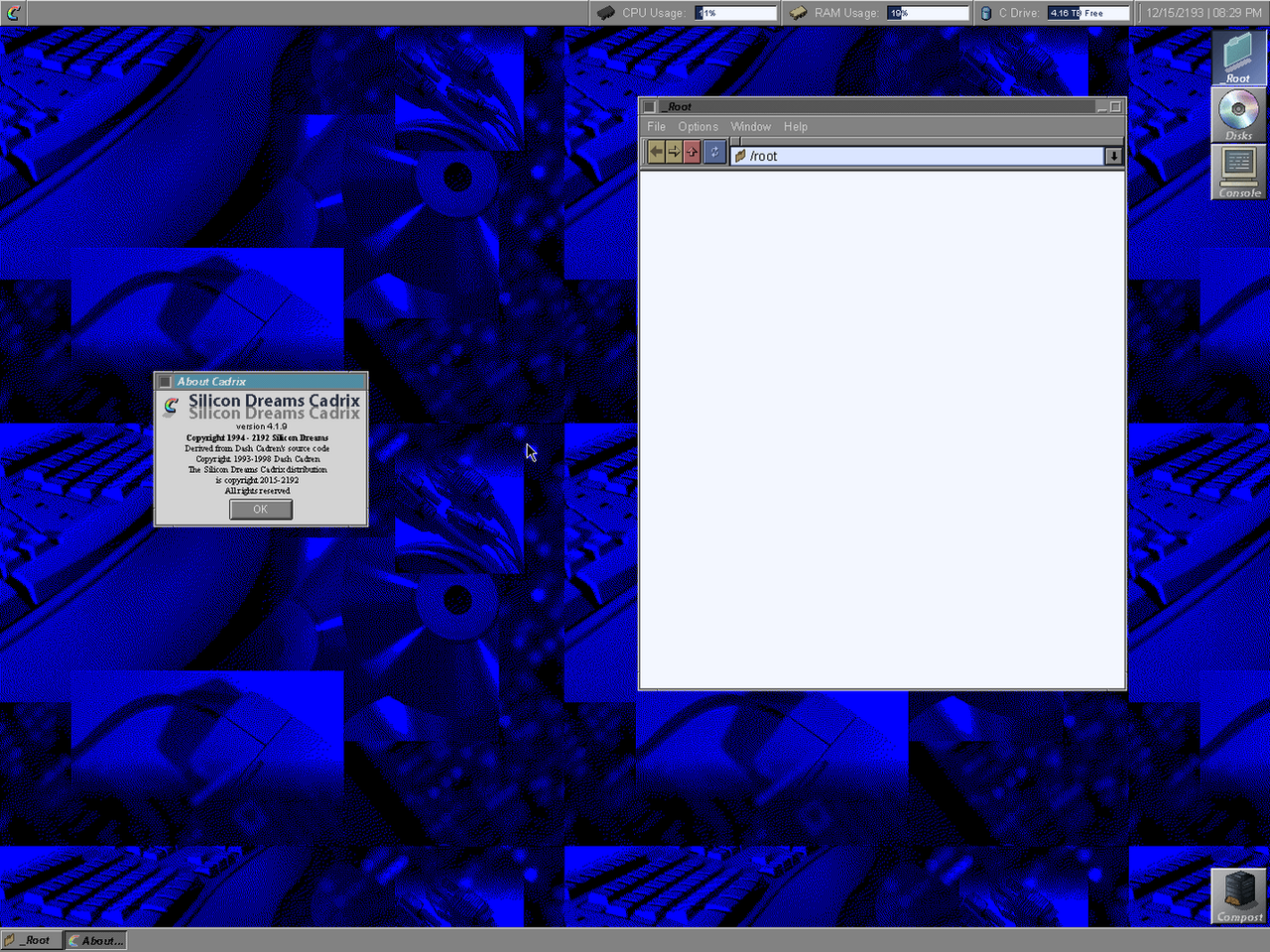Open the Options menu
The width and height of the screenshot is (1270, 952).
(x=698, y=127)
